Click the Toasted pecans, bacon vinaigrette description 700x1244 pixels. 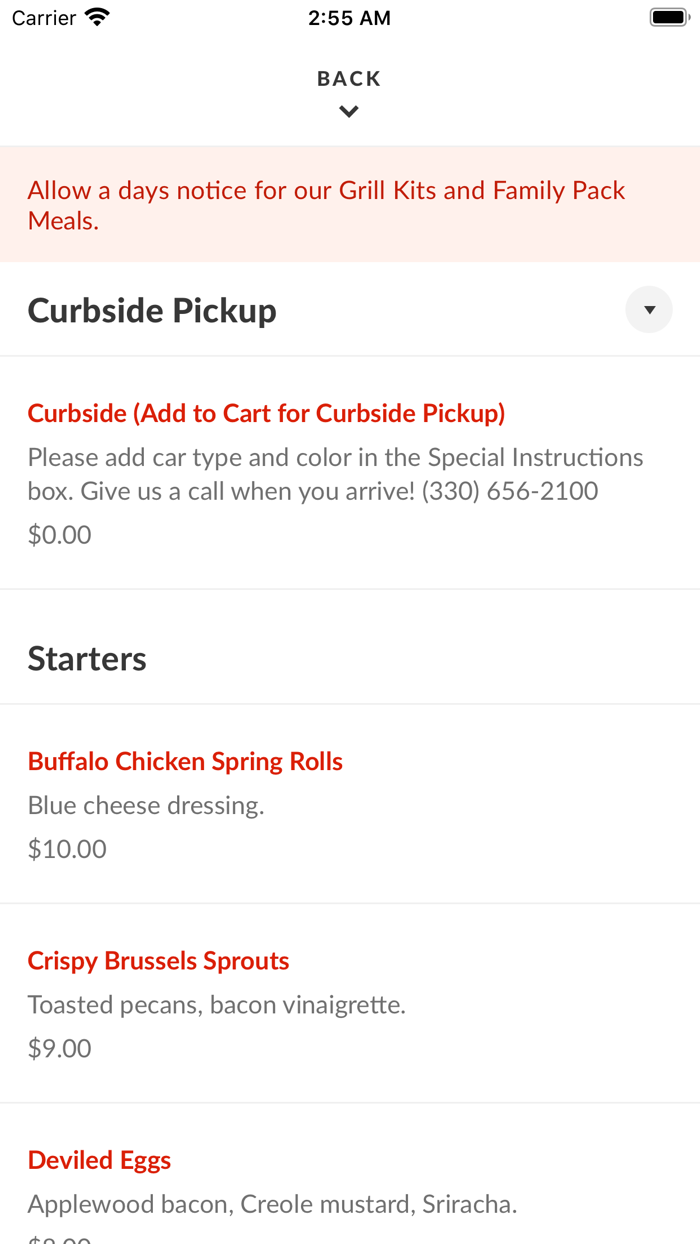point(216,1004)
